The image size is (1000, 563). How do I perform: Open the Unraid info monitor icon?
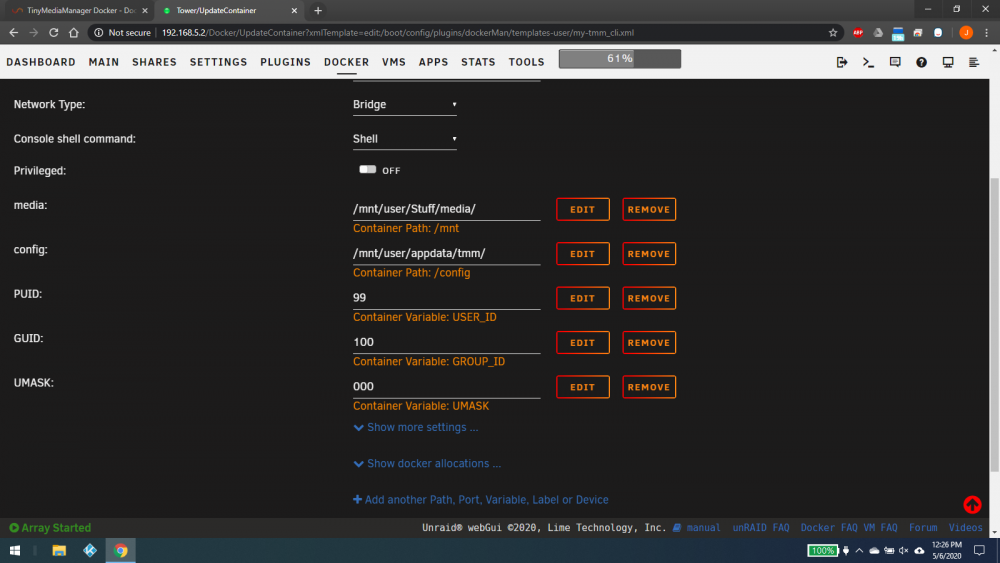[x=948, y=62]
